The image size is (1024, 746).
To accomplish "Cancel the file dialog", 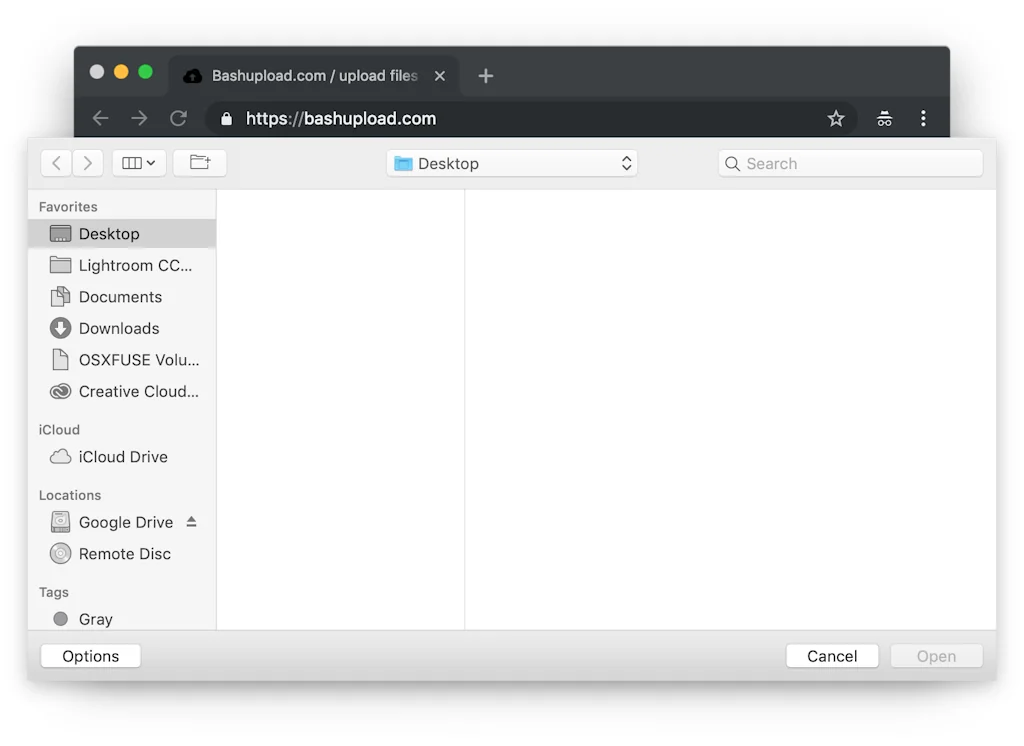I will pos(832,656).
